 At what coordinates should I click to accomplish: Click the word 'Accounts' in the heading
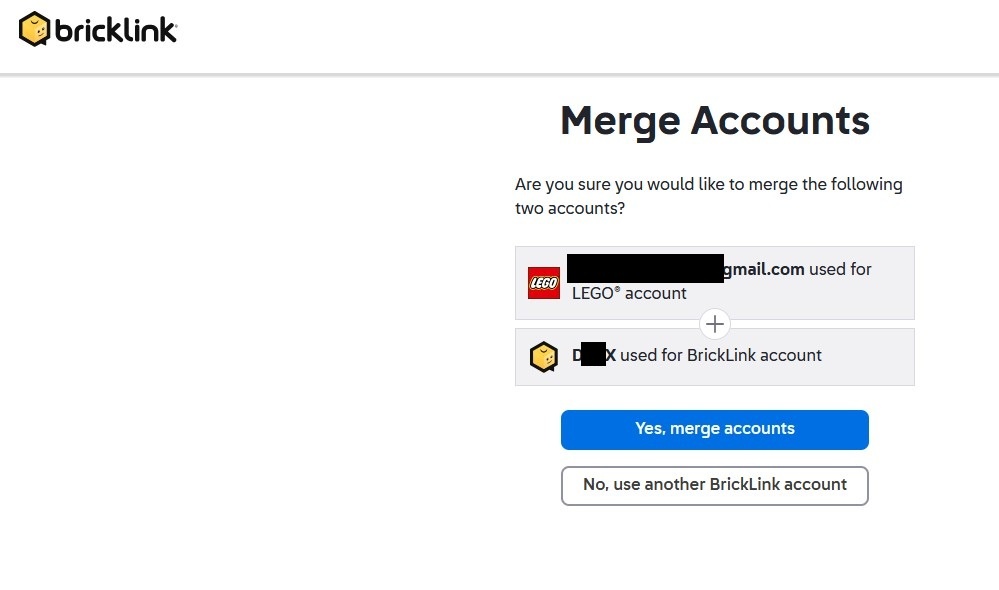pos(780,121)
